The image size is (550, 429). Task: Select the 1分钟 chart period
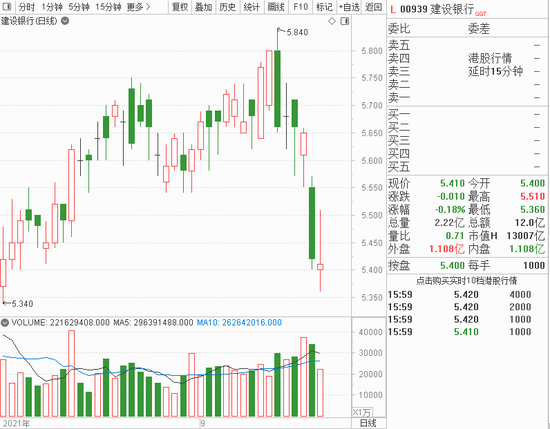pos(52,7)
